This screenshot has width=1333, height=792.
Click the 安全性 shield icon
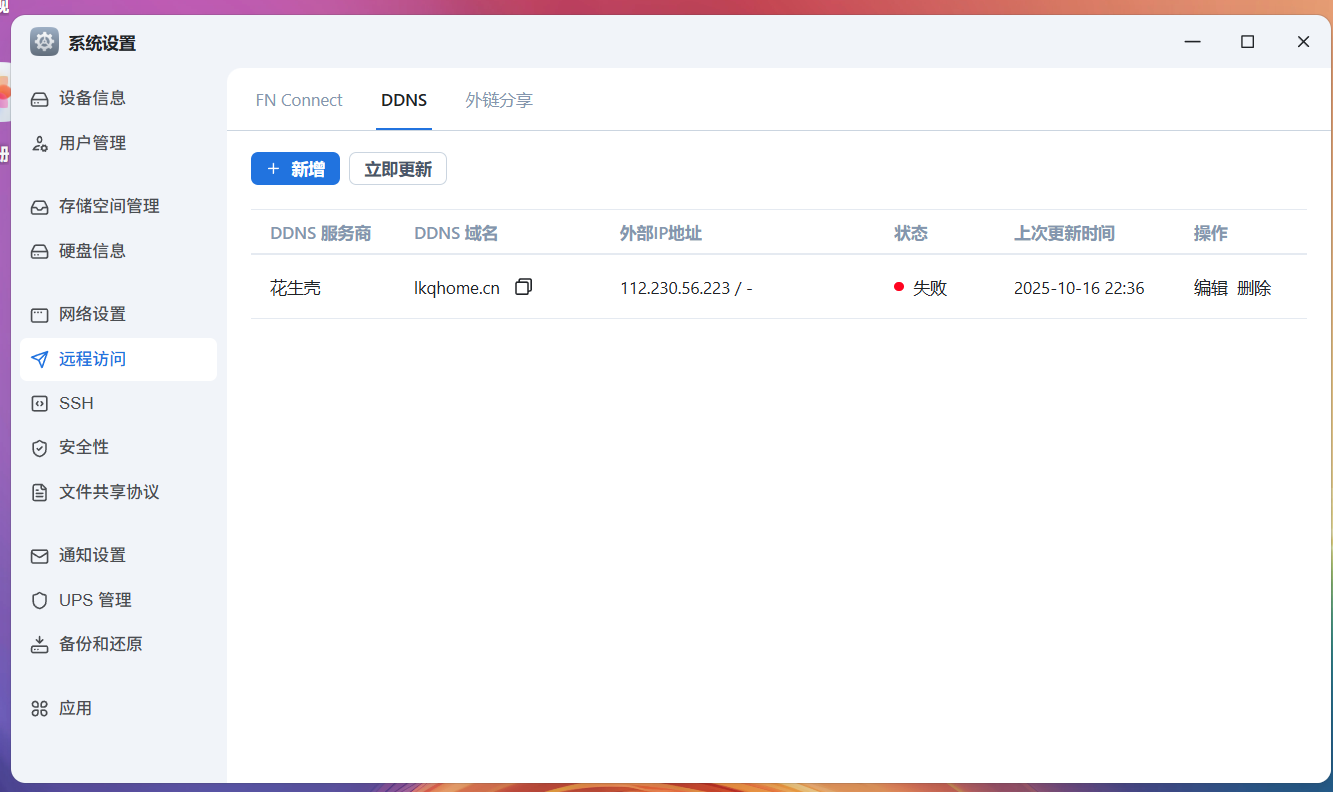click(40, 448)
